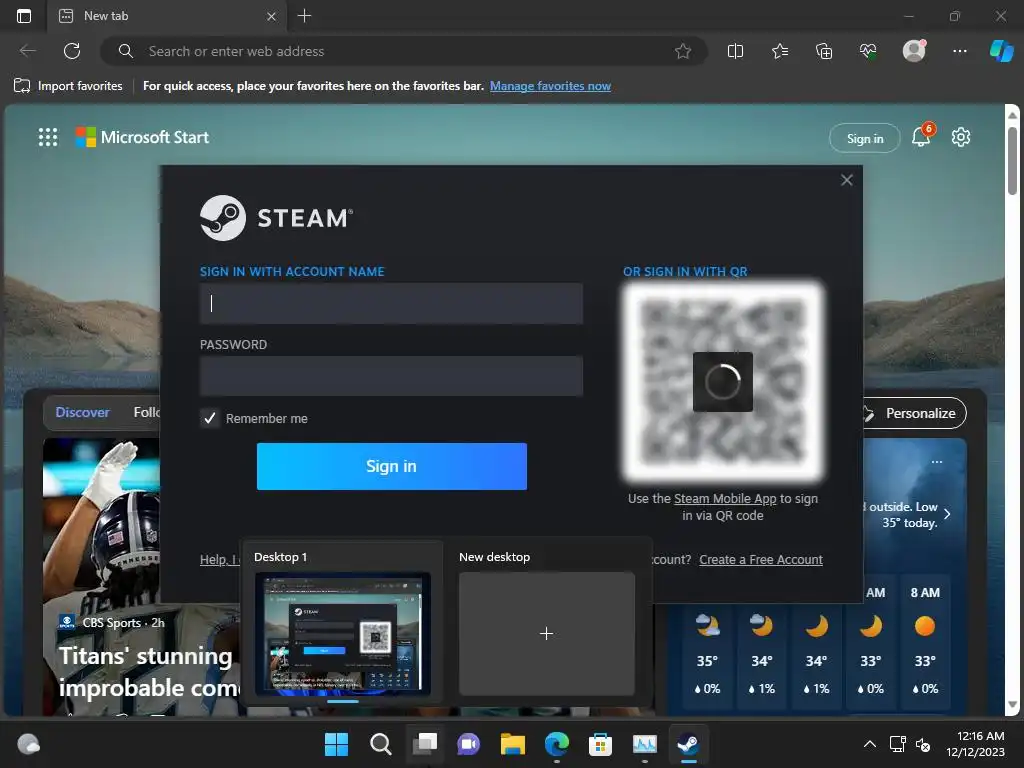Open the Favorites list icon
The width and height of the screenshot is (1024, 768).
point(780,51)
